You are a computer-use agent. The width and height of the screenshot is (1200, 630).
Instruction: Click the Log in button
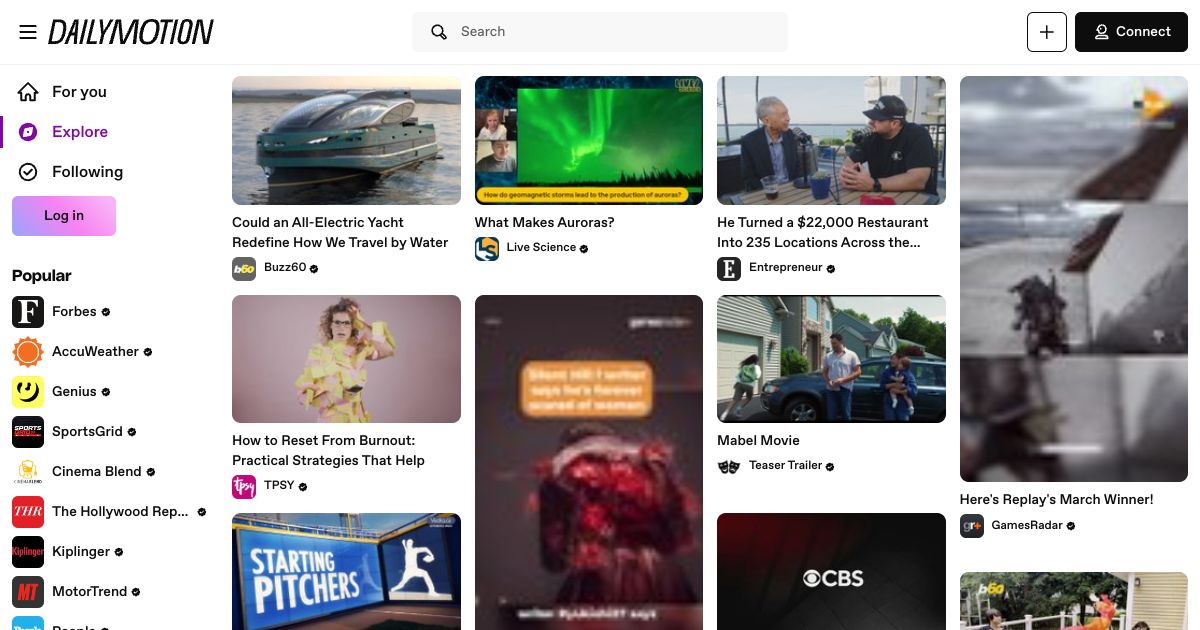point(64,216)
